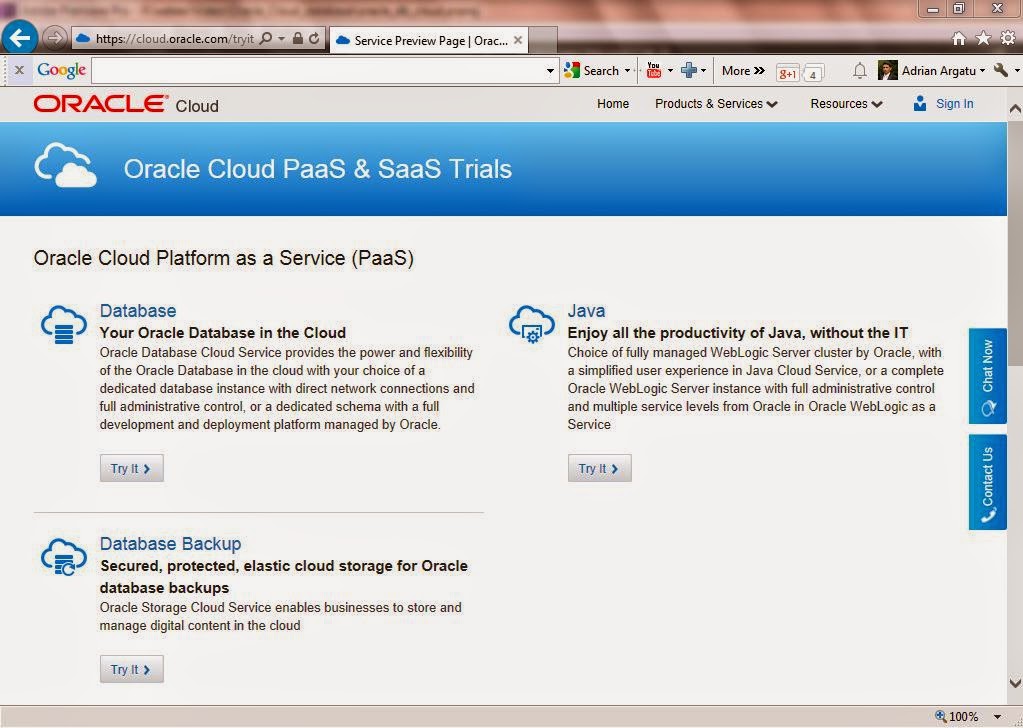Click 'Your Oracle Database in the Cloud' heading
Viewport: 1023px width, 728px height.
pos(222,333)
